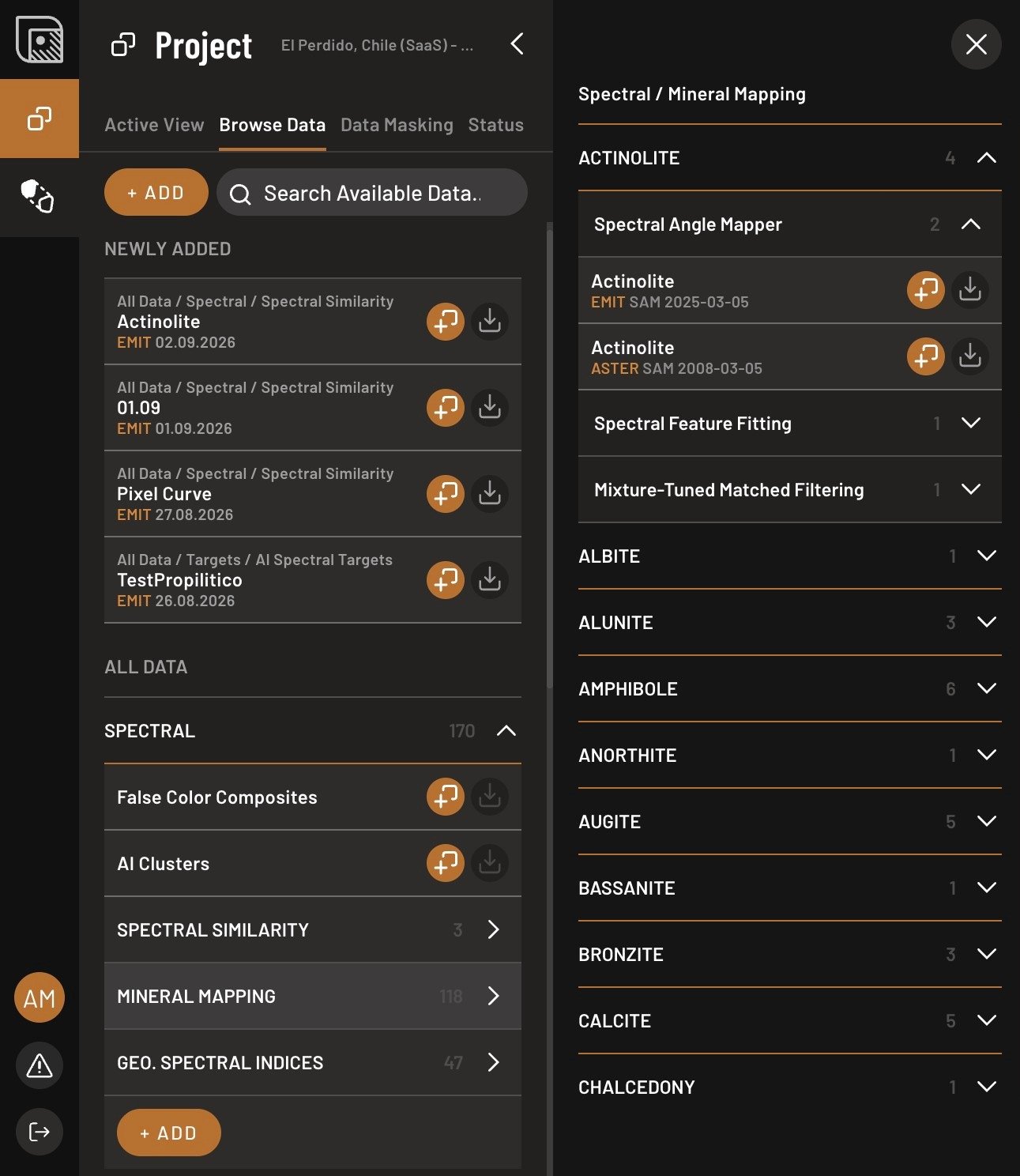Download Actinolite EMIT 02.09.2026 dataset
The image size is (1020, 1176).
[490, 322]
